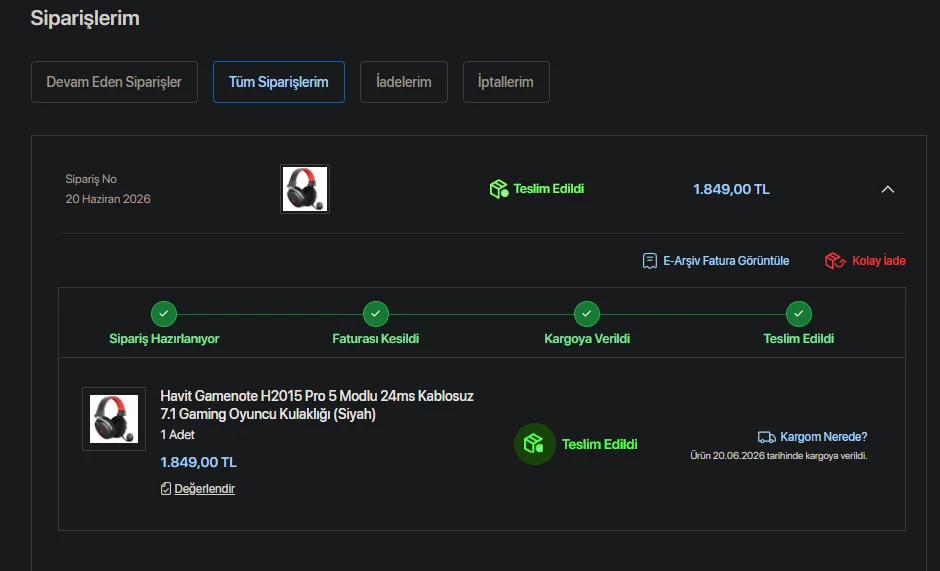Click the Değerlendir clipboard icon
940x571 pixels.
(166, 489)
